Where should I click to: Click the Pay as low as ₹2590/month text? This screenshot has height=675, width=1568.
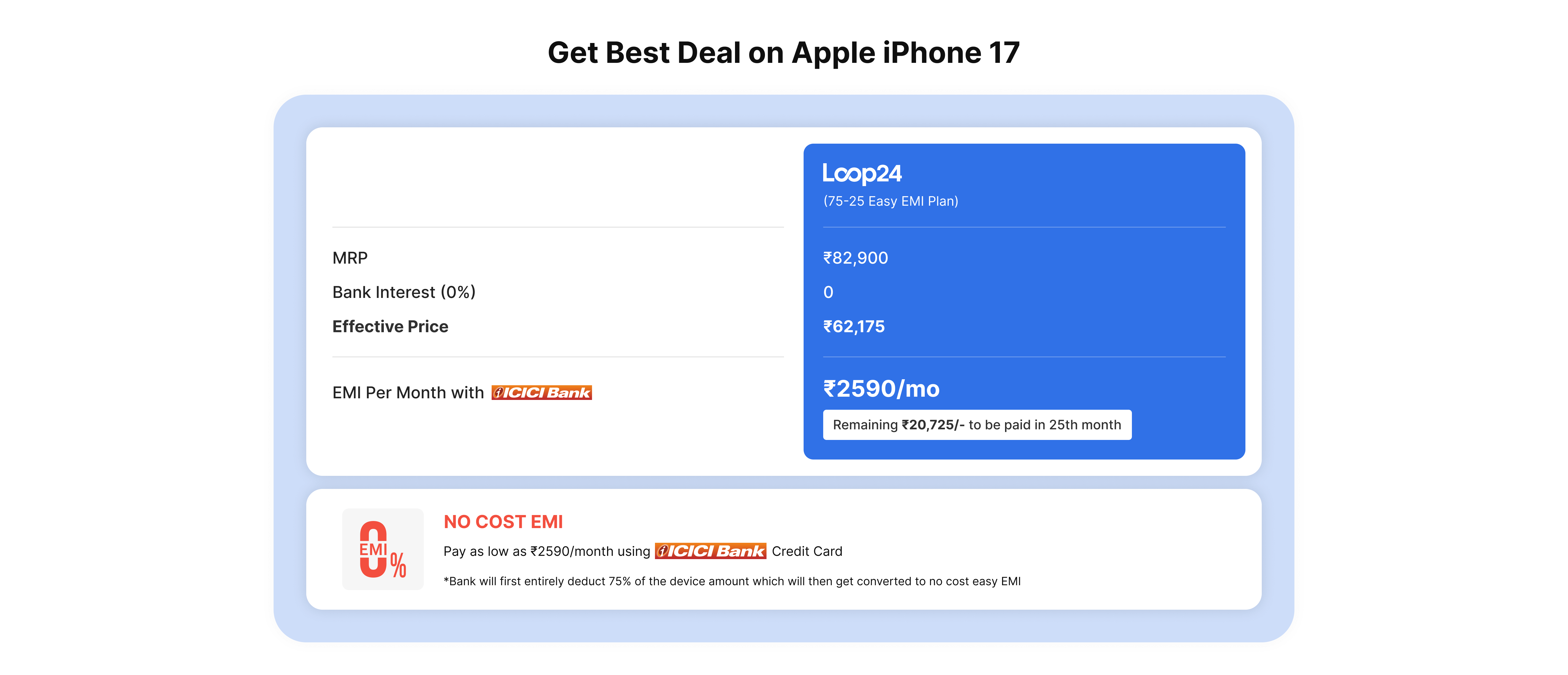546,551
